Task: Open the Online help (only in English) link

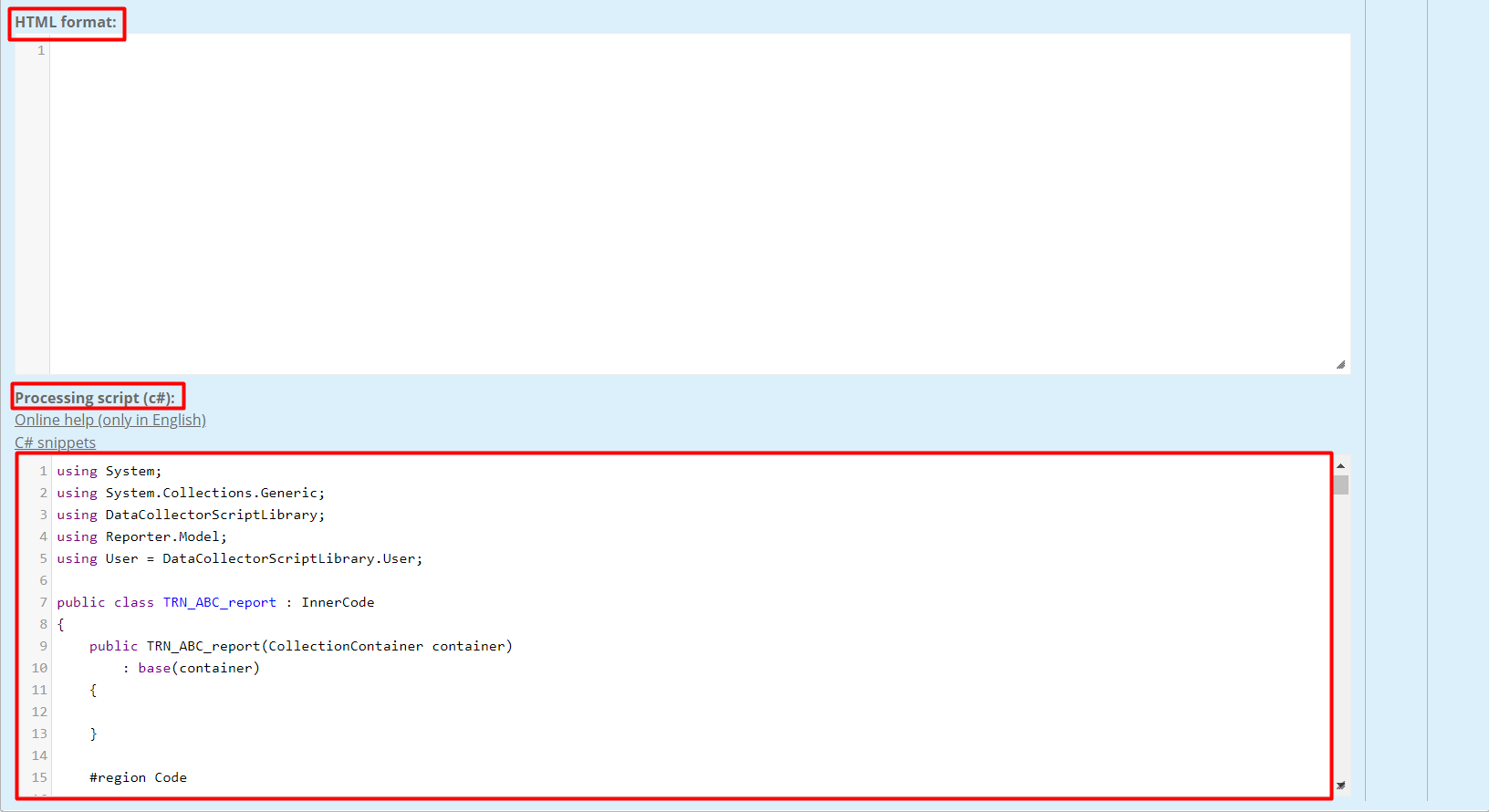Action: (110, 420)
